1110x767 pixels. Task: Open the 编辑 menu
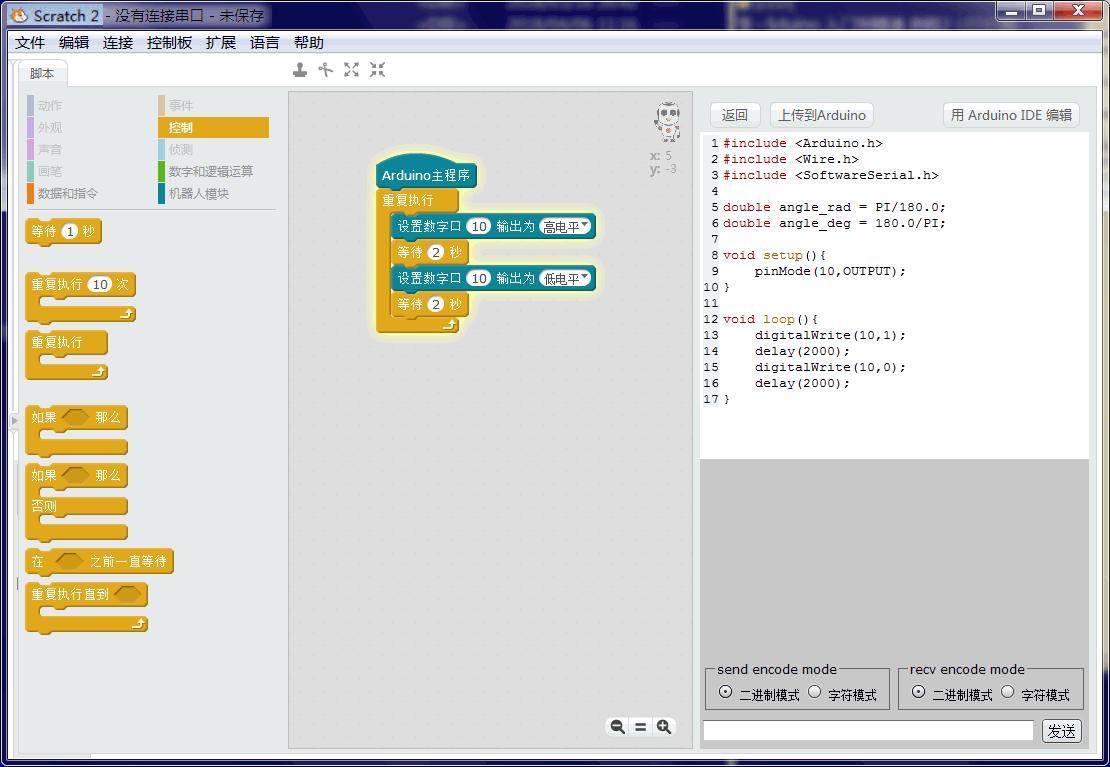pos(74,42)
